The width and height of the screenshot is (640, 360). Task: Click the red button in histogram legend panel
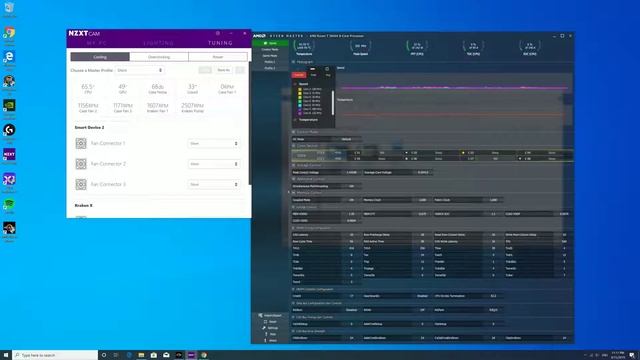click(x=299, y=75)
